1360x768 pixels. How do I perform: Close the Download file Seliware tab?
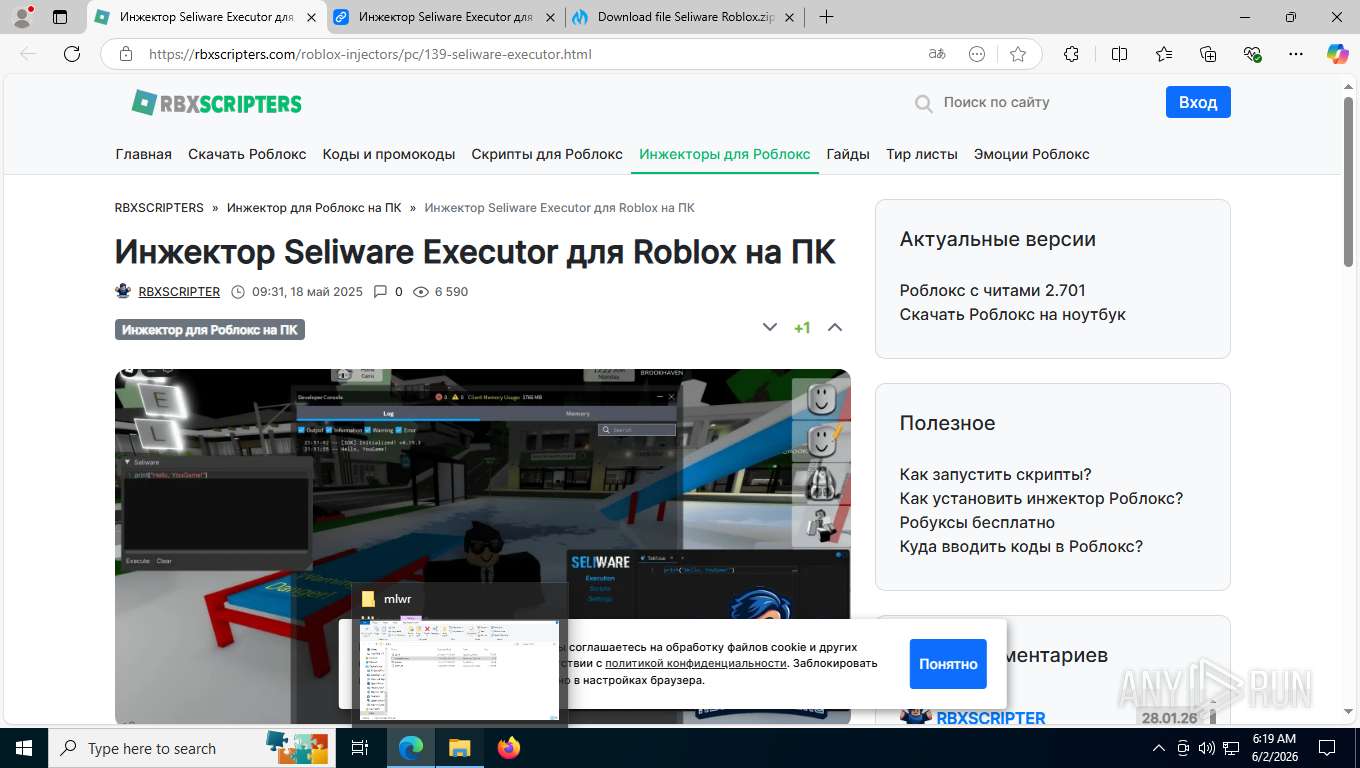tap(789, 17)
